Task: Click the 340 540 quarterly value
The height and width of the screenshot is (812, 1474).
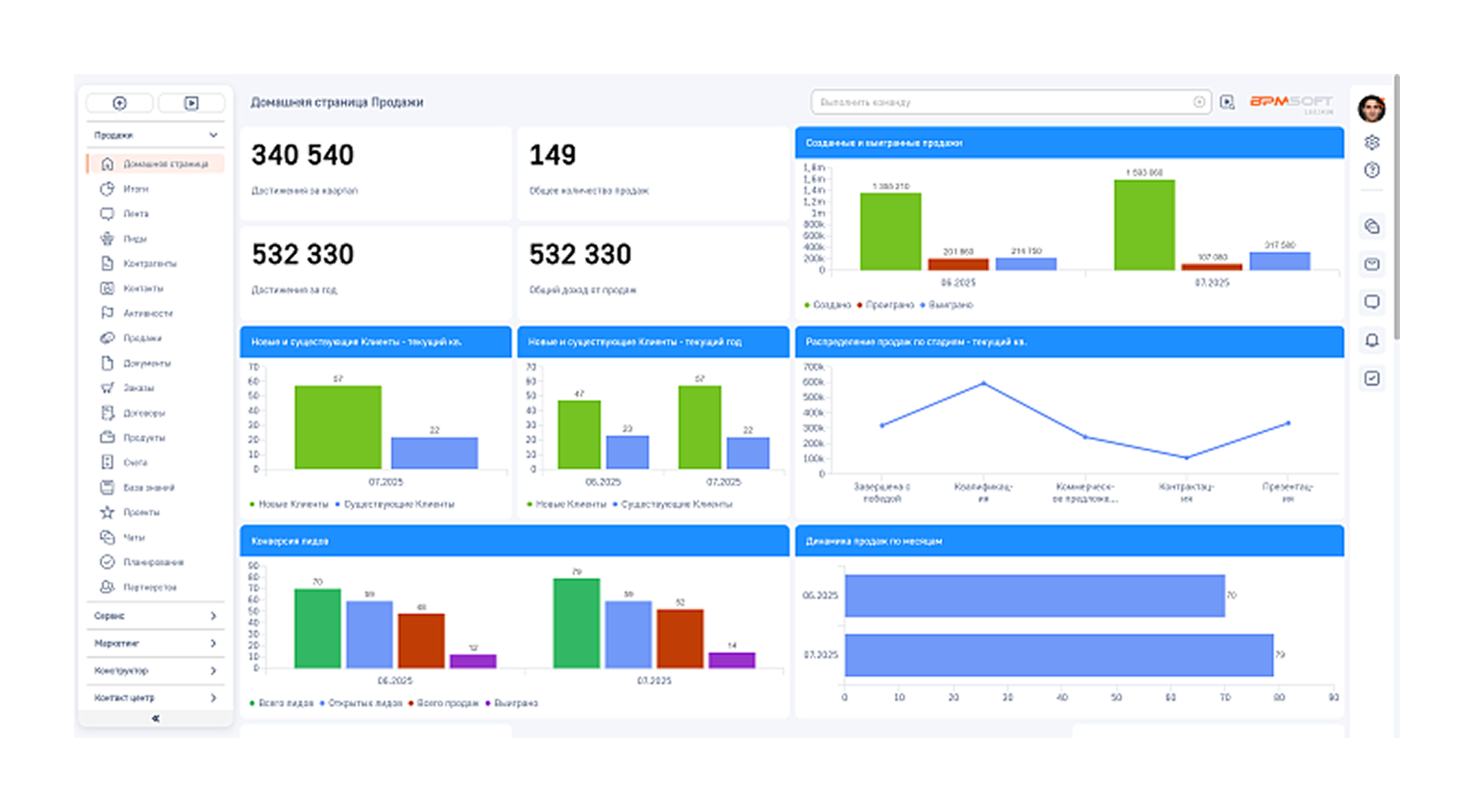Action: pyautogui.click(x=303, y=155)
